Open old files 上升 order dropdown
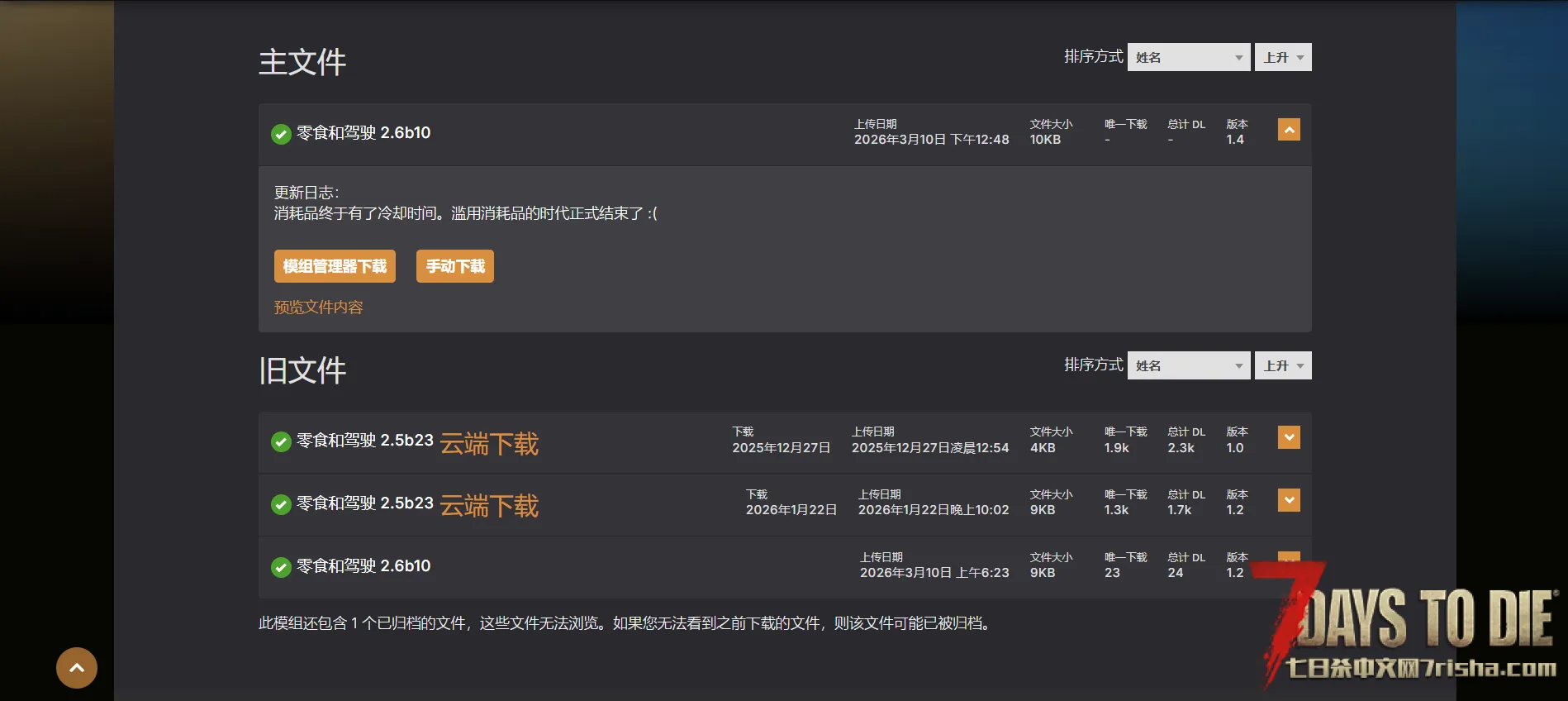 pos(1282,365)
